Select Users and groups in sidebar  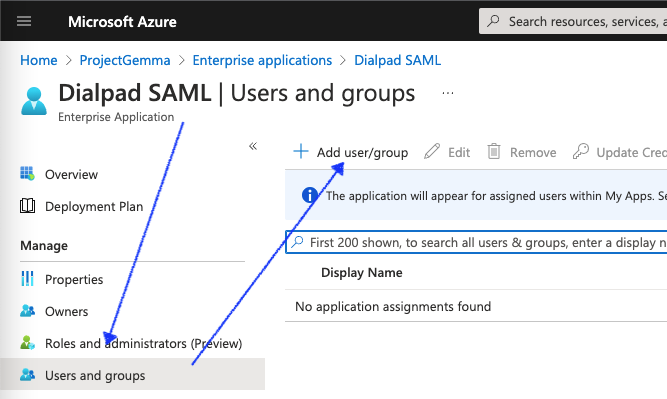[x=132, y=374]
